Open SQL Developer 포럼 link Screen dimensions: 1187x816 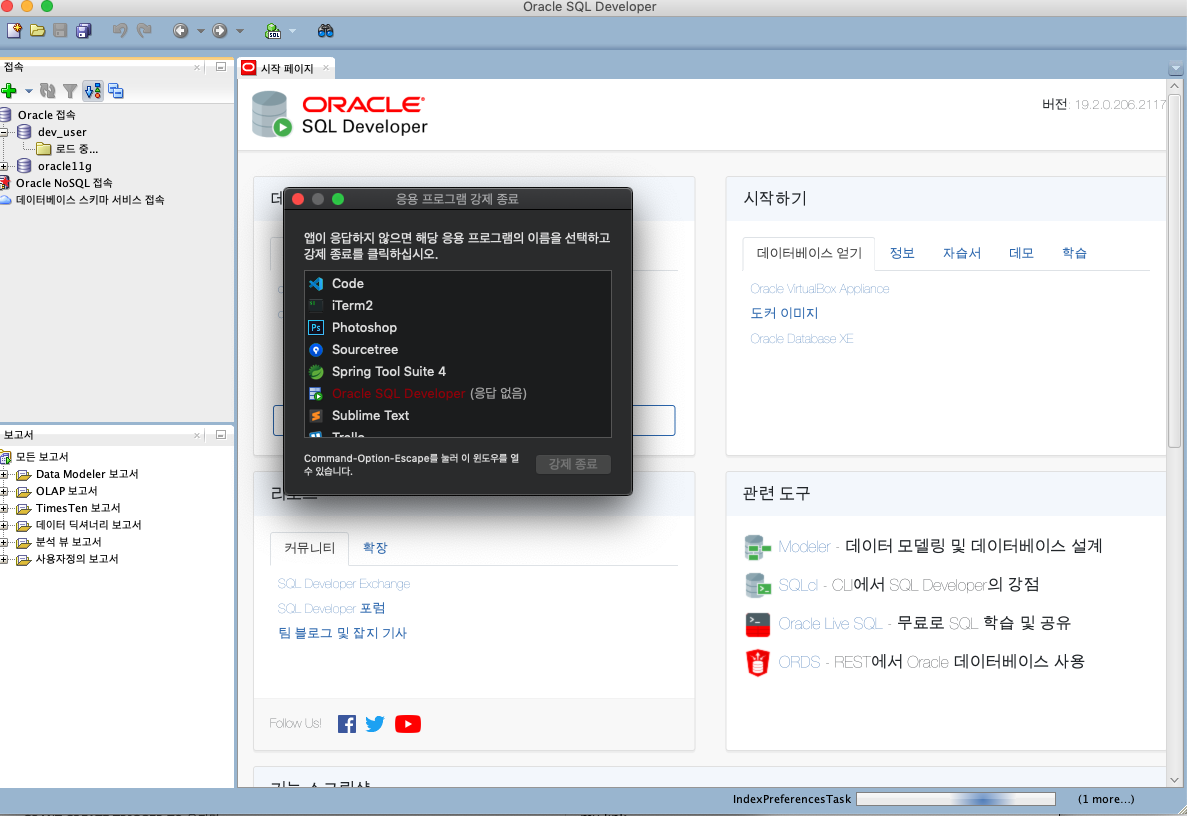pyautogui.click(x=331, y=609)
